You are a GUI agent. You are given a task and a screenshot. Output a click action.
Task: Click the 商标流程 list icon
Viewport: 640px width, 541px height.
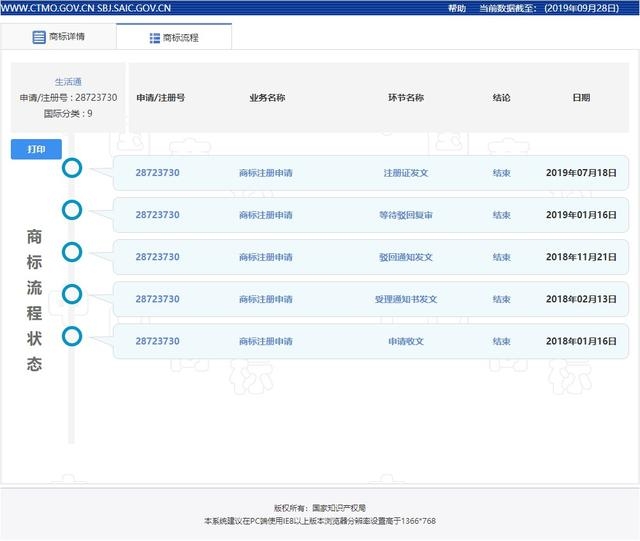(155, 38)
